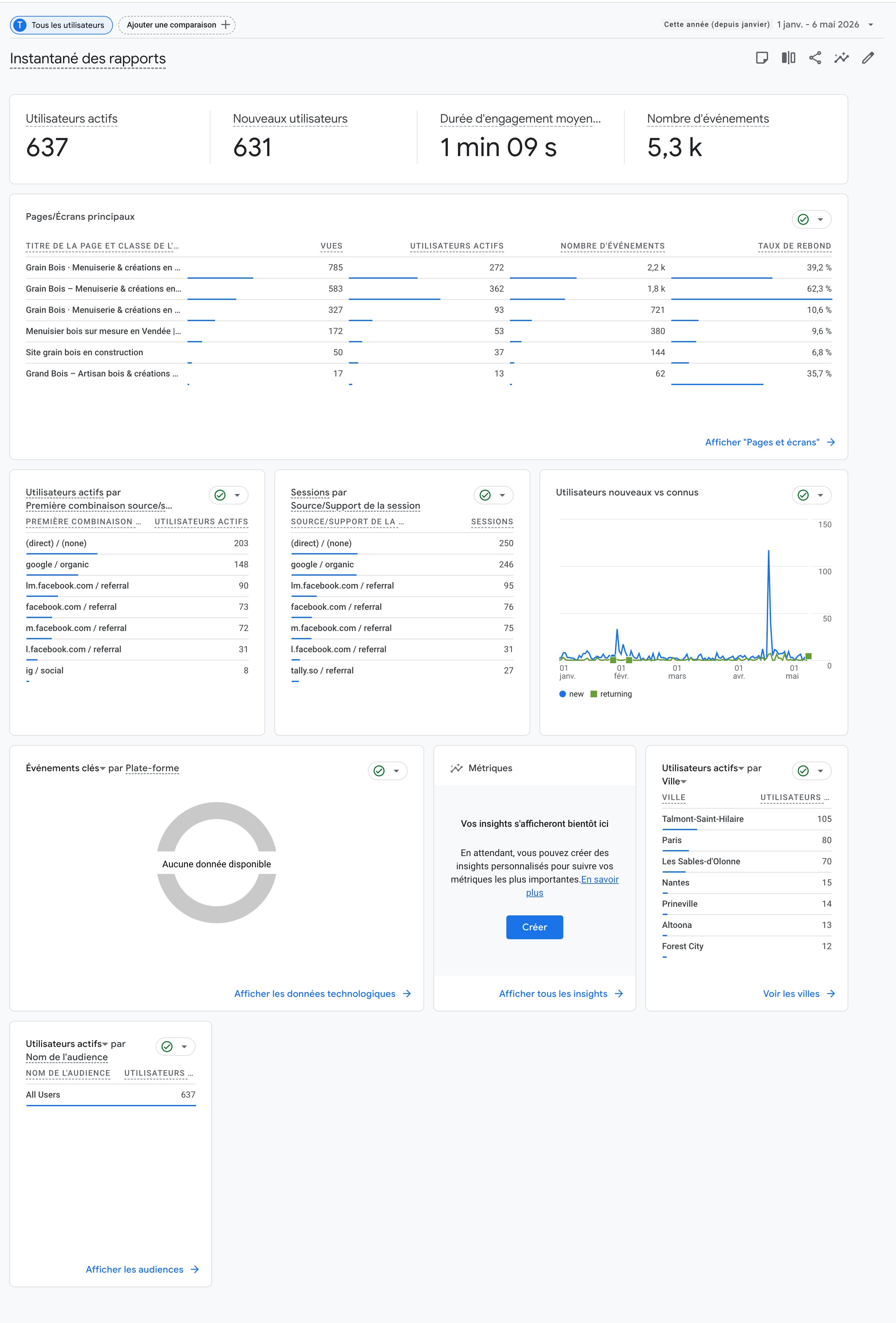Click 'Menuisier bois sur mesure en Vendée' row

(x=428, y=331)
